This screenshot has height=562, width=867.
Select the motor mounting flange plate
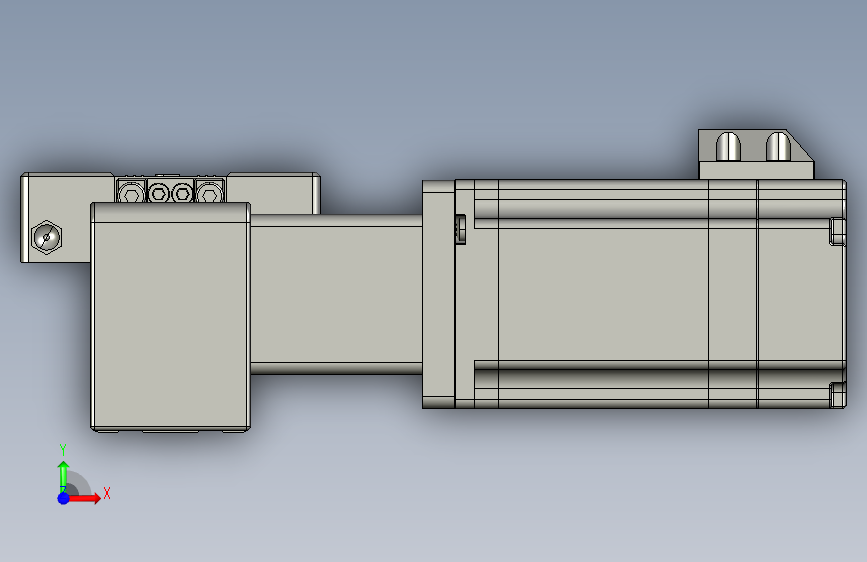438,294
